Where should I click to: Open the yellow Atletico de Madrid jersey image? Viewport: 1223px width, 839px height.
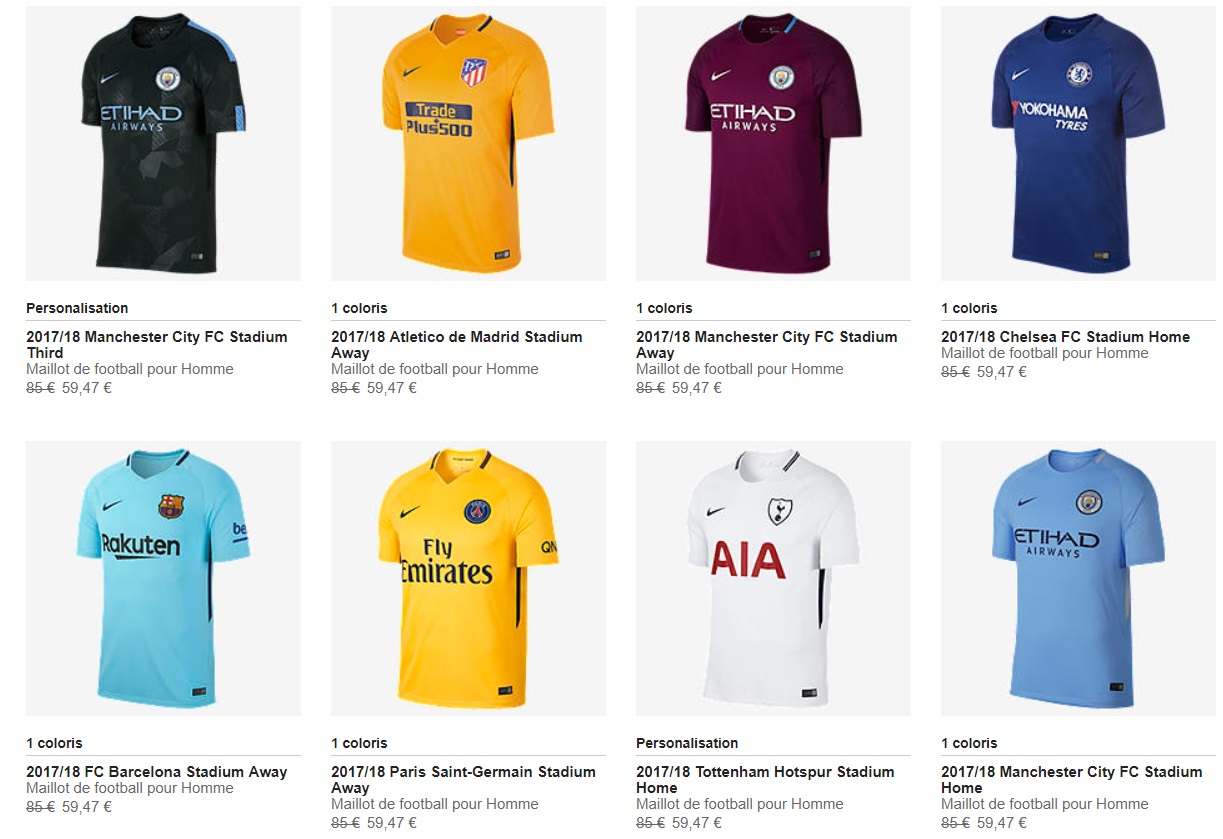468,143
